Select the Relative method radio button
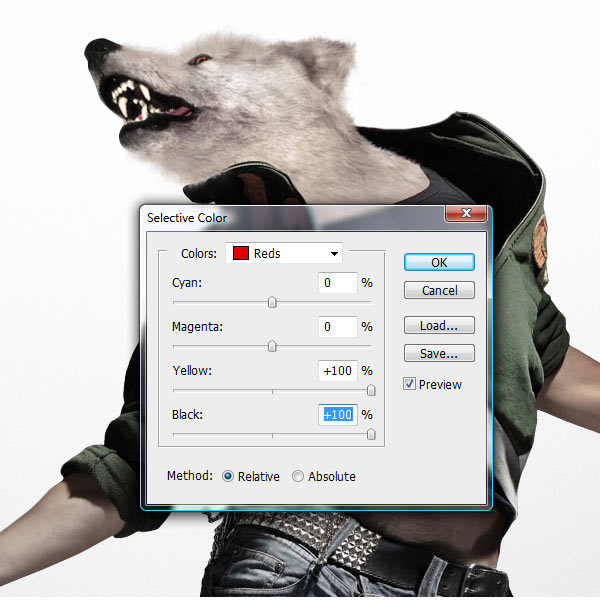 (228, 476)
